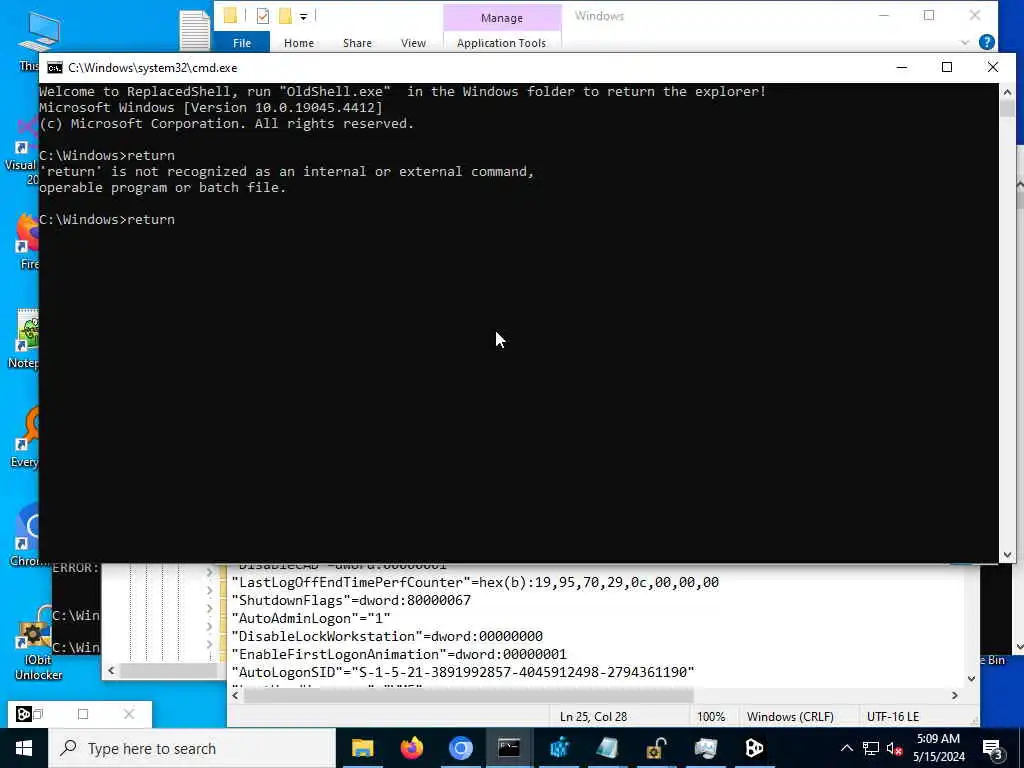Click taskbar icon left of the Unity-style icon

coord(706,748)
